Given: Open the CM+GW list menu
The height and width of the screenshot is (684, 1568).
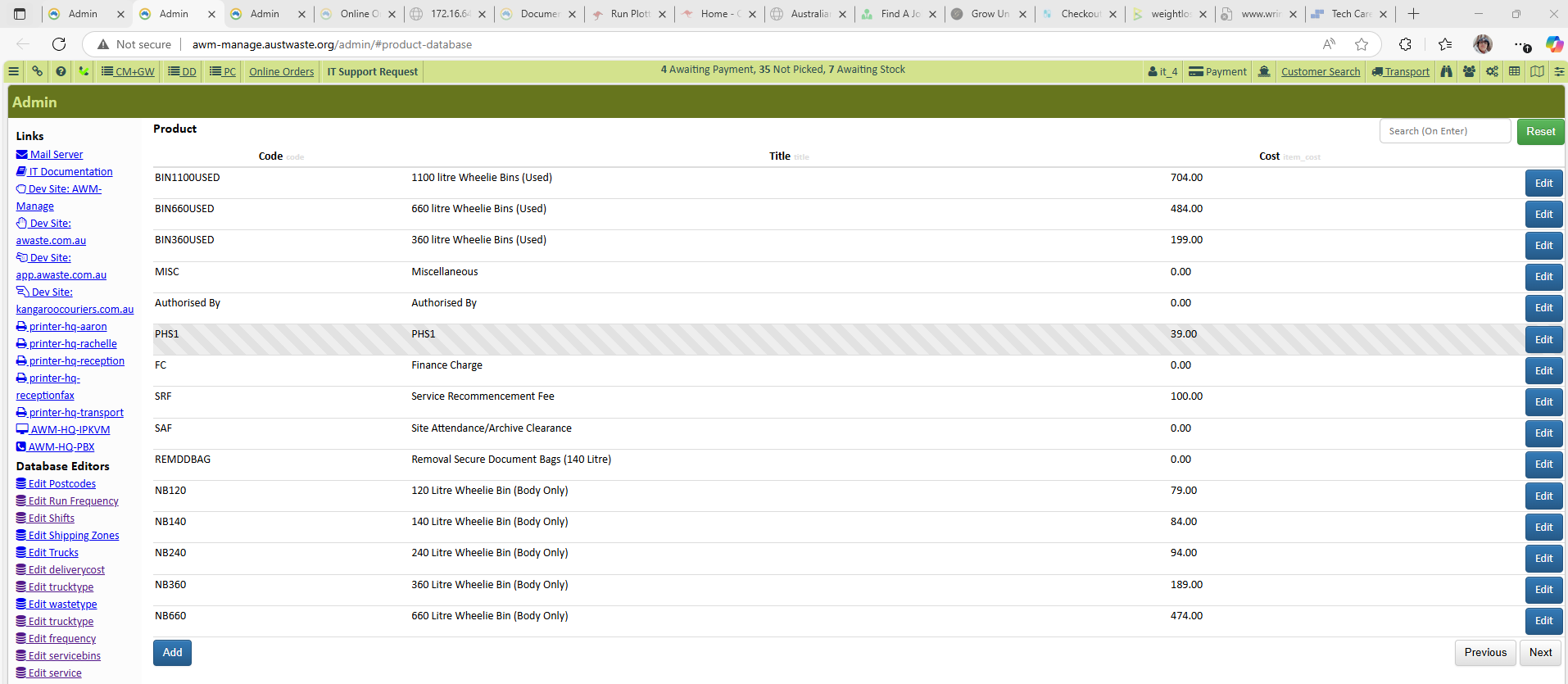Looking at the screenshot, I should pyautogui.click(x=128, y=71).
